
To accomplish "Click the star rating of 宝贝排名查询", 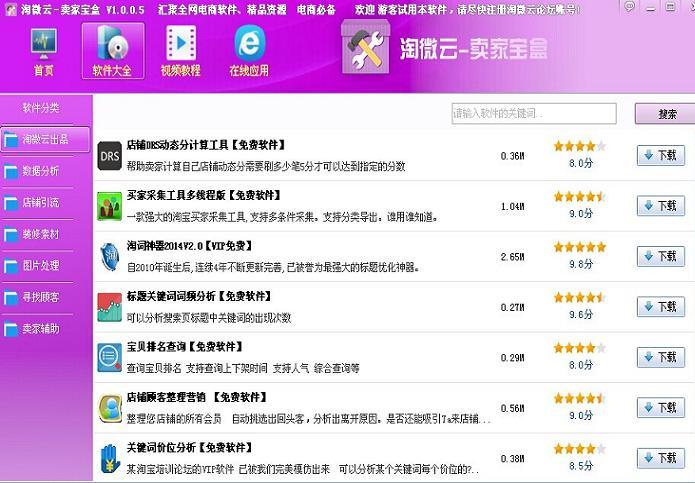I will 580,348.
